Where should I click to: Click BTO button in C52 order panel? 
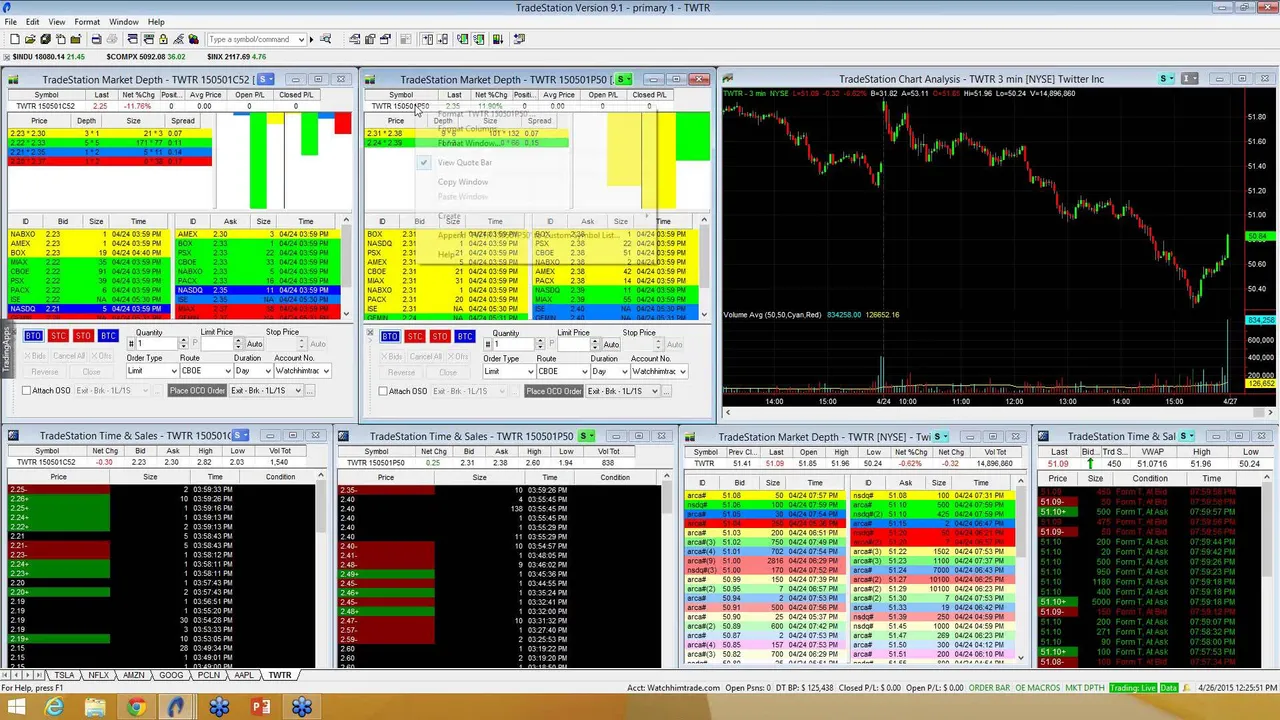coord(33,336)
